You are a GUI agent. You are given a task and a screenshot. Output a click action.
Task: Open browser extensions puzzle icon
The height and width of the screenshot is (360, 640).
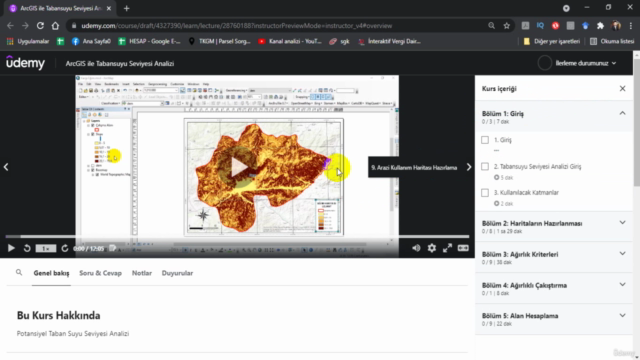(600, 26)
